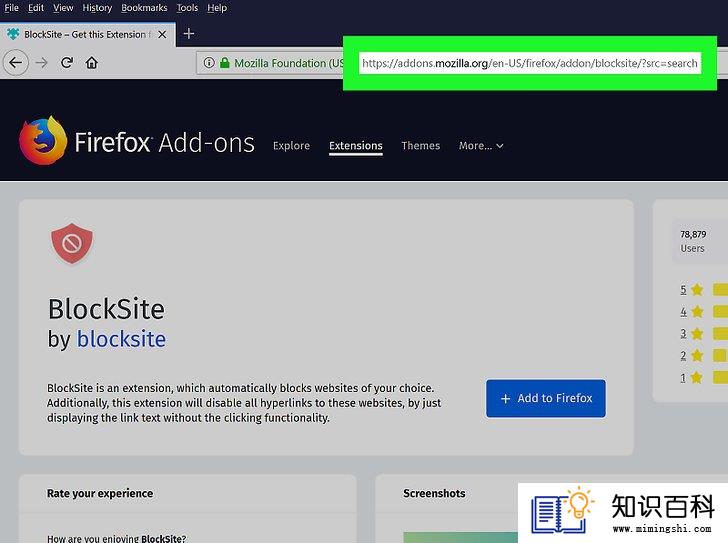Go back with the Back arrow button
Viewport: 728px width, 543px height.
click(15, 63)
